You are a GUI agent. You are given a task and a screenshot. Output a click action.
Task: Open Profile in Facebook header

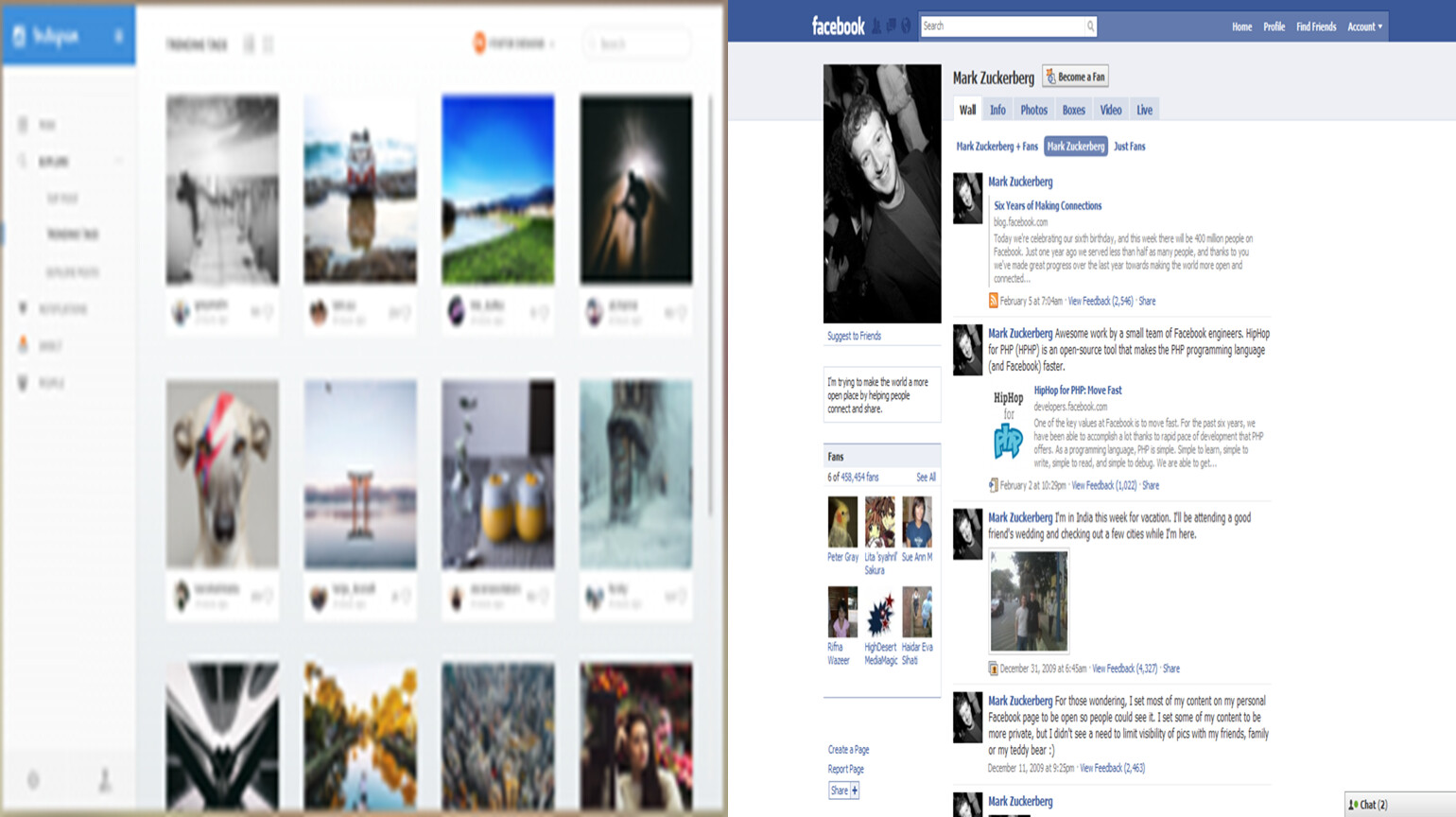tap(1274, 26)
